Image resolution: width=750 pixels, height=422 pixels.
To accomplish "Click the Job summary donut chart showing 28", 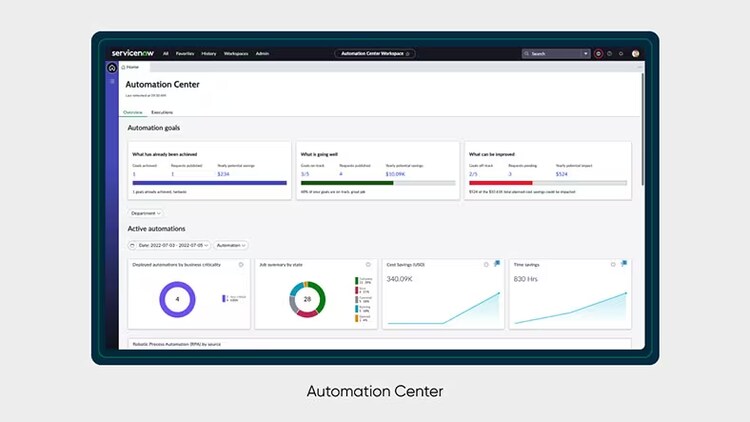I will 307,299.
